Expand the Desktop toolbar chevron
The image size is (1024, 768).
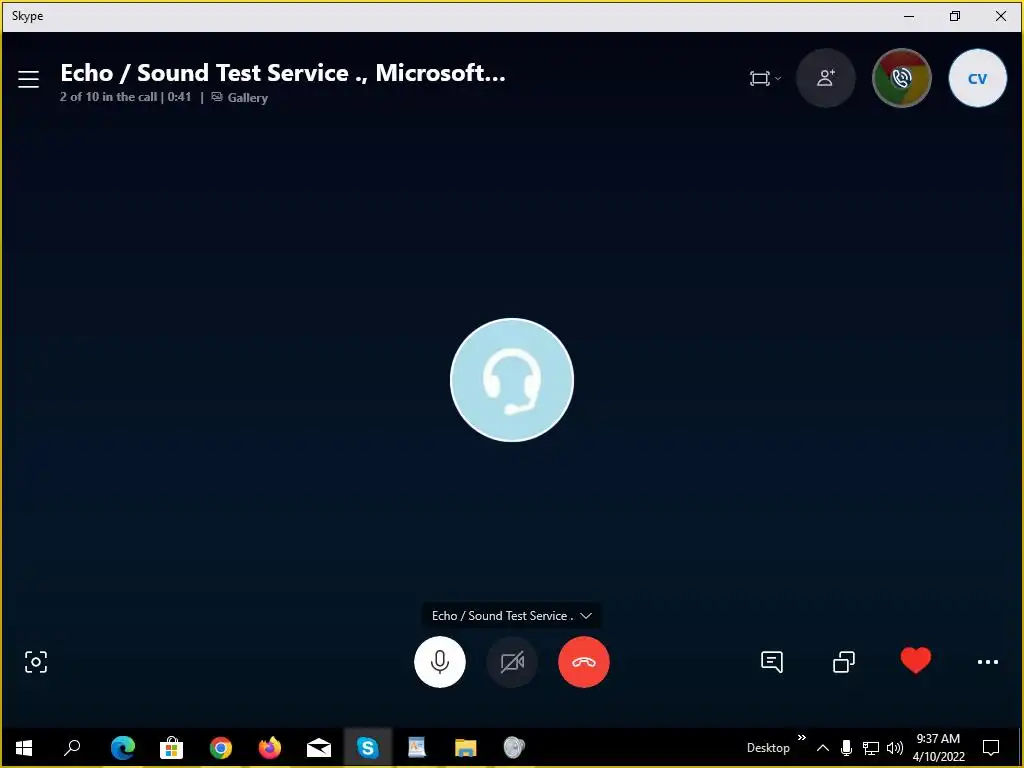coord(802,738)
